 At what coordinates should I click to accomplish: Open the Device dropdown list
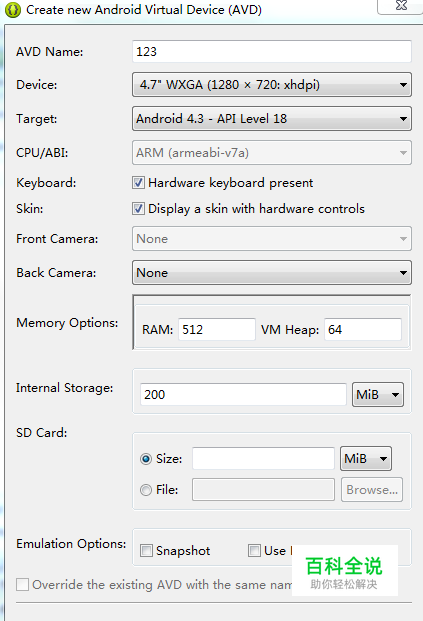(x=272, y=85)
